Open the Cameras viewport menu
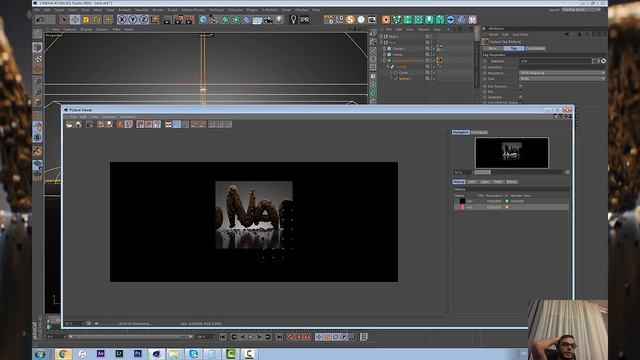This screenshot has width=640, height=360. click(70, 29)
